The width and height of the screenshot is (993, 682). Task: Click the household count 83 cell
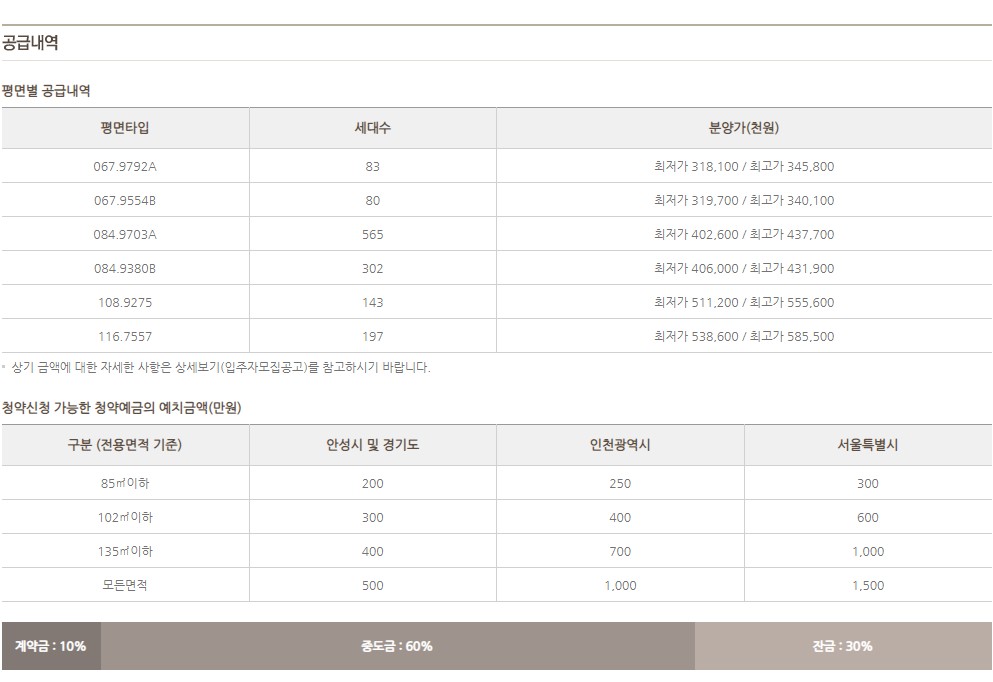pyautogui.click(x=372, y=167)
